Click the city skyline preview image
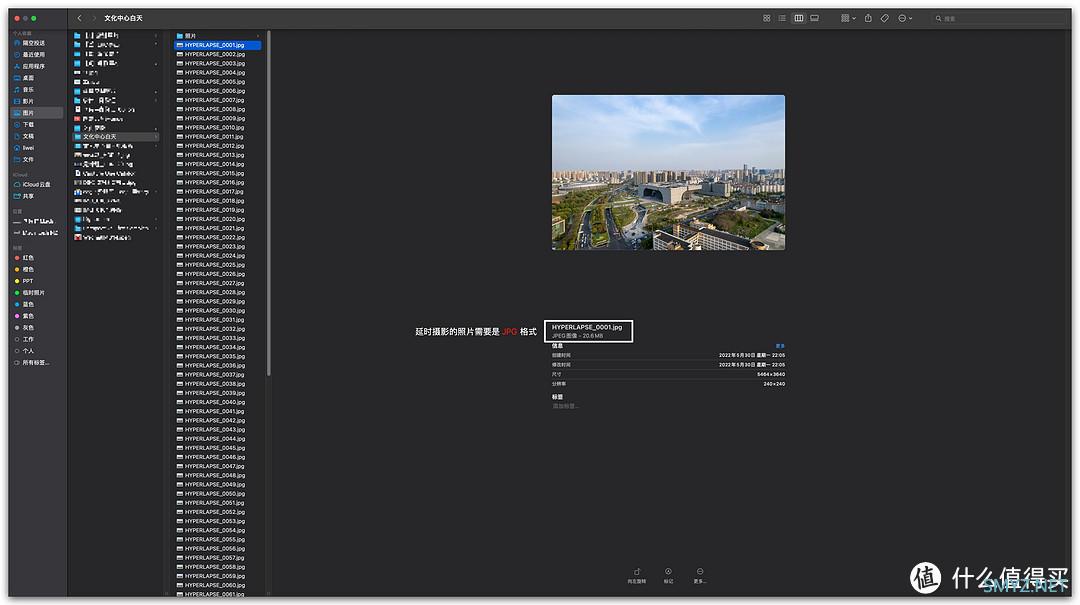 point(668,172)
